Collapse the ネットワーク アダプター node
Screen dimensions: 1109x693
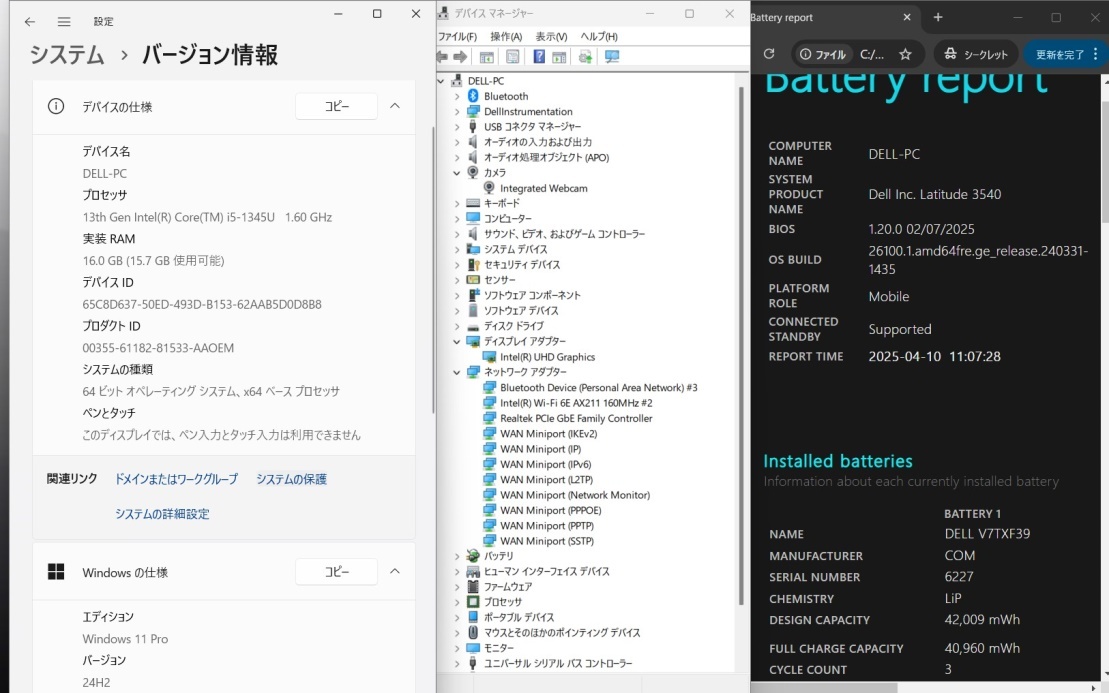pyautogui.click(x=457, y=372)
